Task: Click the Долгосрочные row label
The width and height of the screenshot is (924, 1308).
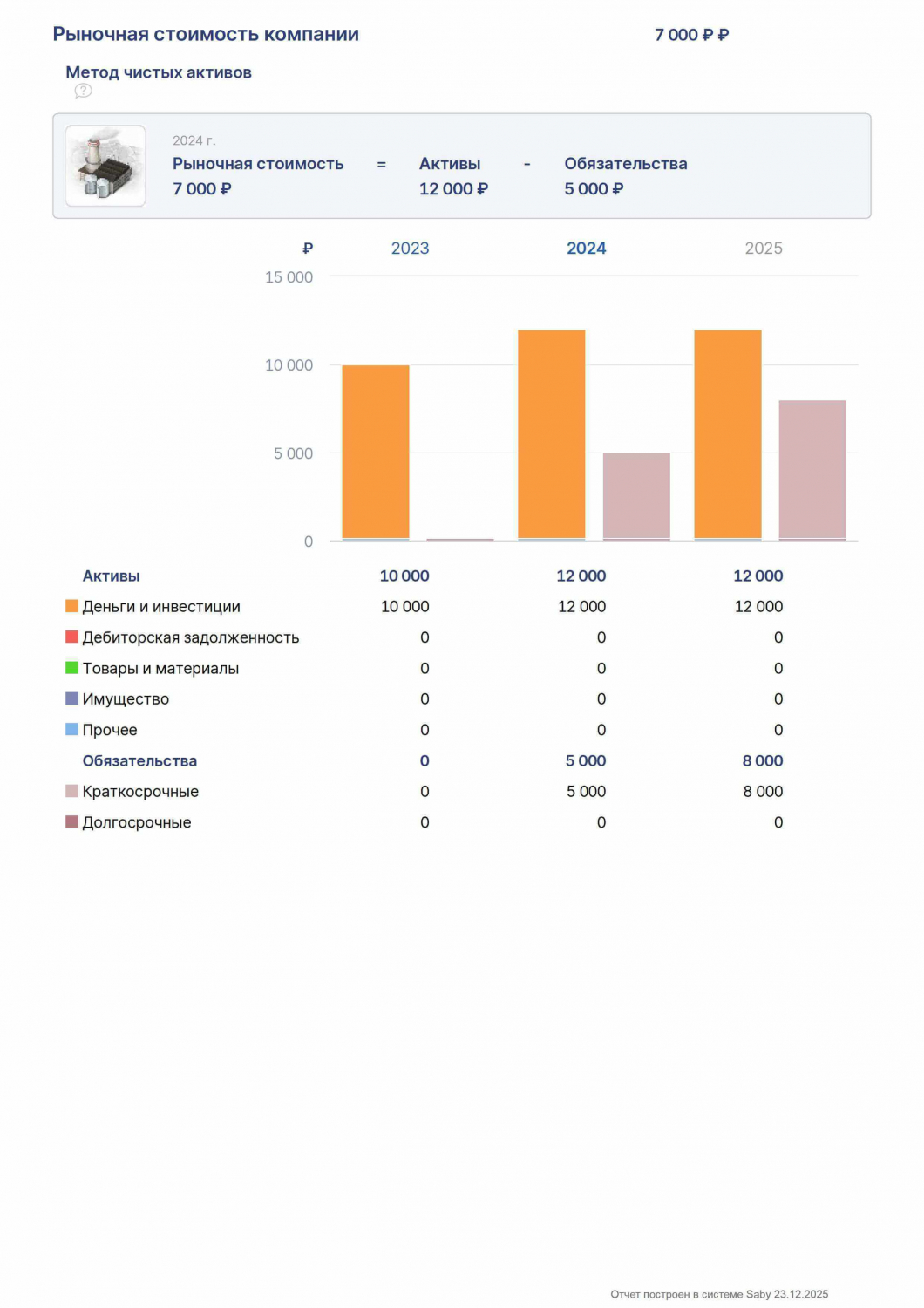Action: point(137,822)
